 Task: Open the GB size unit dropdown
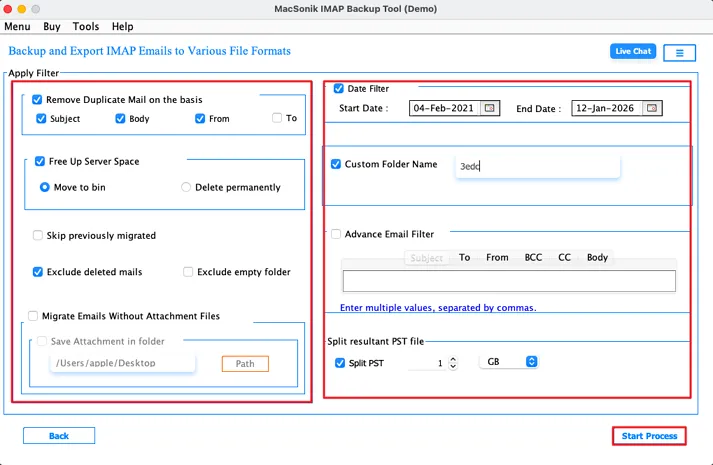[x=509, y=362]
